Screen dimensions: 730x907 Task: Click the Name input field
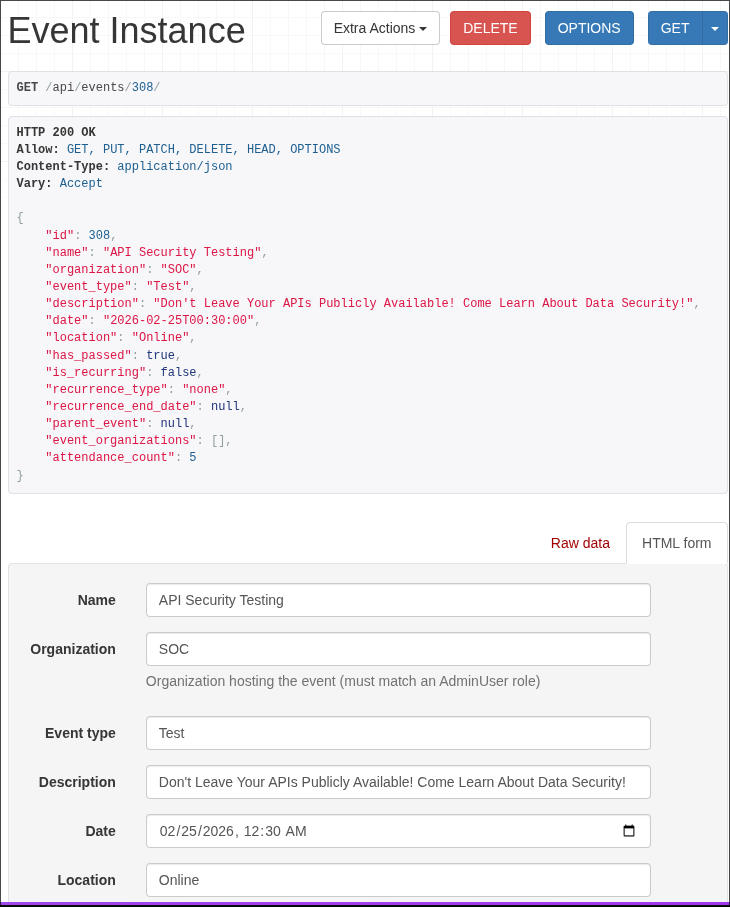(x=398, y=600)
